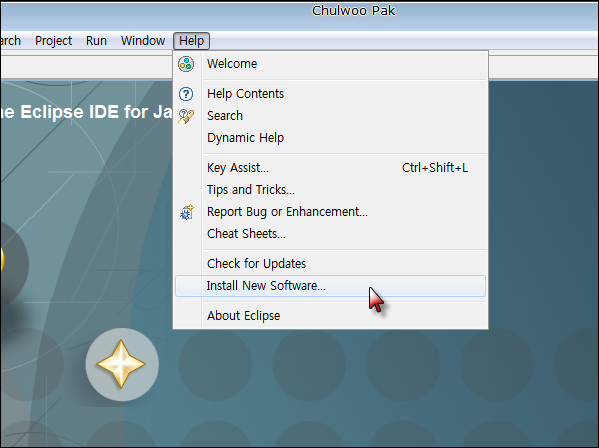Open Cheat Sheets...
The height and width of the screenshot is (448, 599).
[x=330, y=234]
